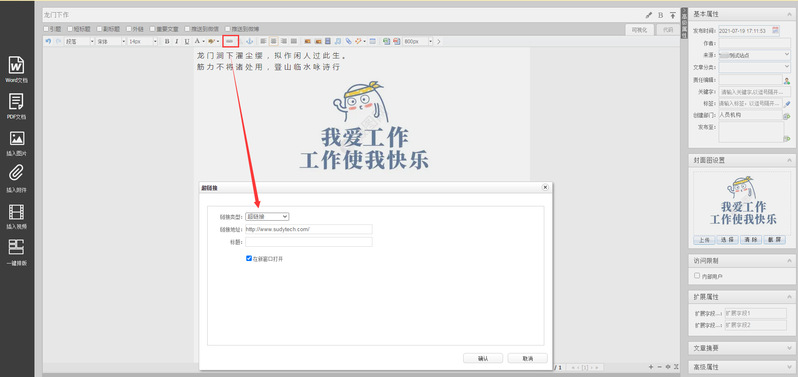Open the calendar picker for 发布时间
The width and height of the screenshot is (798, 377).
[775, 31]
